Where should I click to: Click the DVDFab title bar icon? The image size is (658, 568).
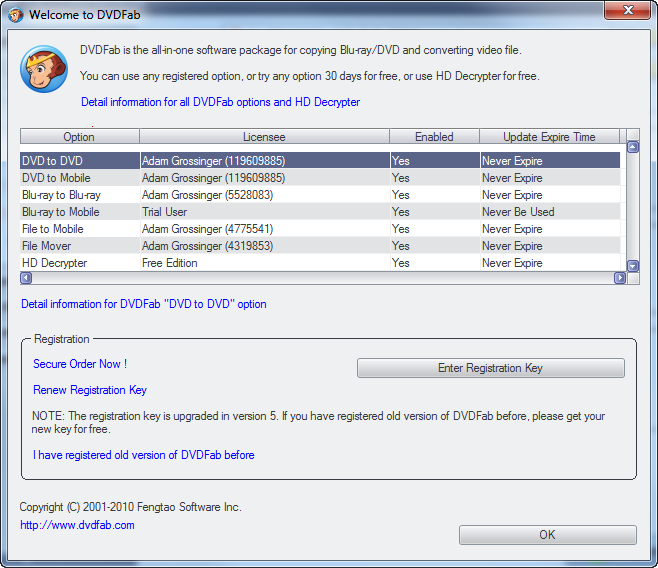tap(14, 14)
